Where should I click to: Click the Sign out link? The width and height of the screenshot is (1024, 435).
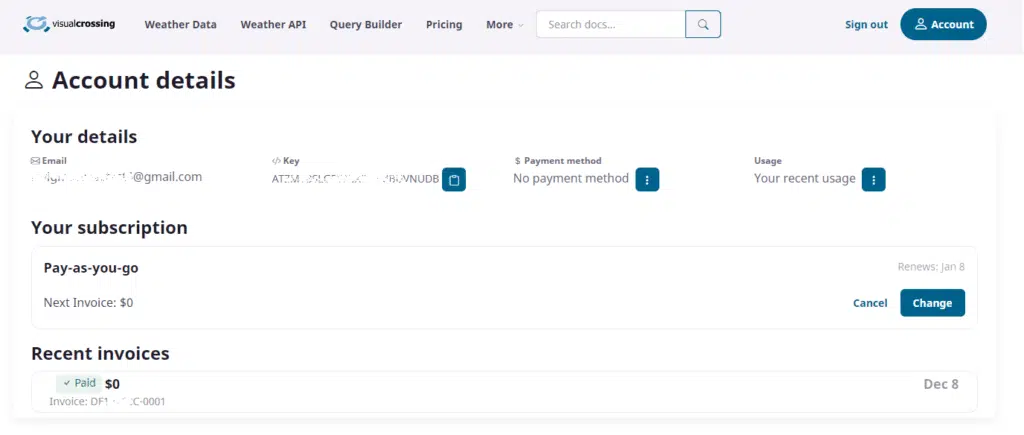(x=866, y=25)
